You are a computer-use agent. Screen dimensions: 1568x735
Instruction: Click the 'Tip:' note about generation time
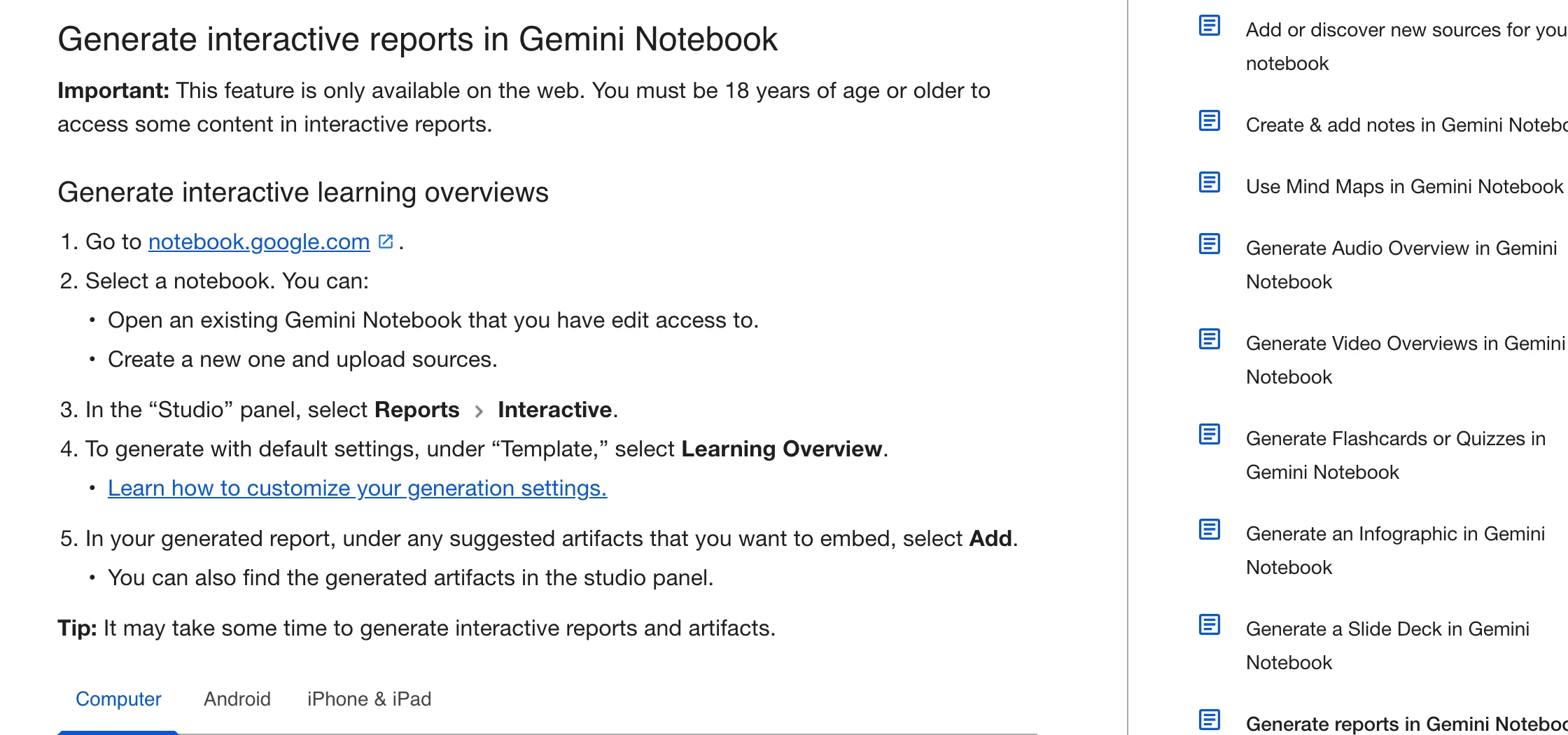coord(416,628)
